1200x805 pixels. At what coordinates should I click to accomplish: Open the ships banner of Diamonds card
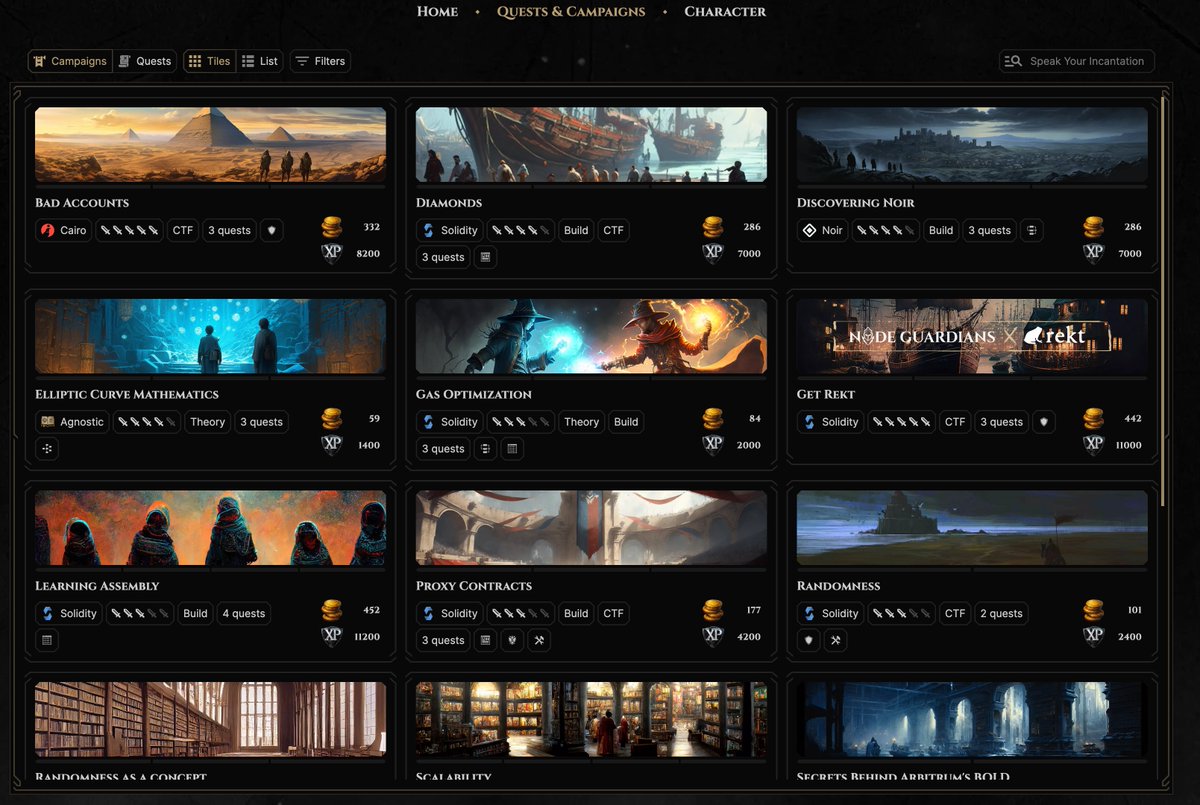591,145
